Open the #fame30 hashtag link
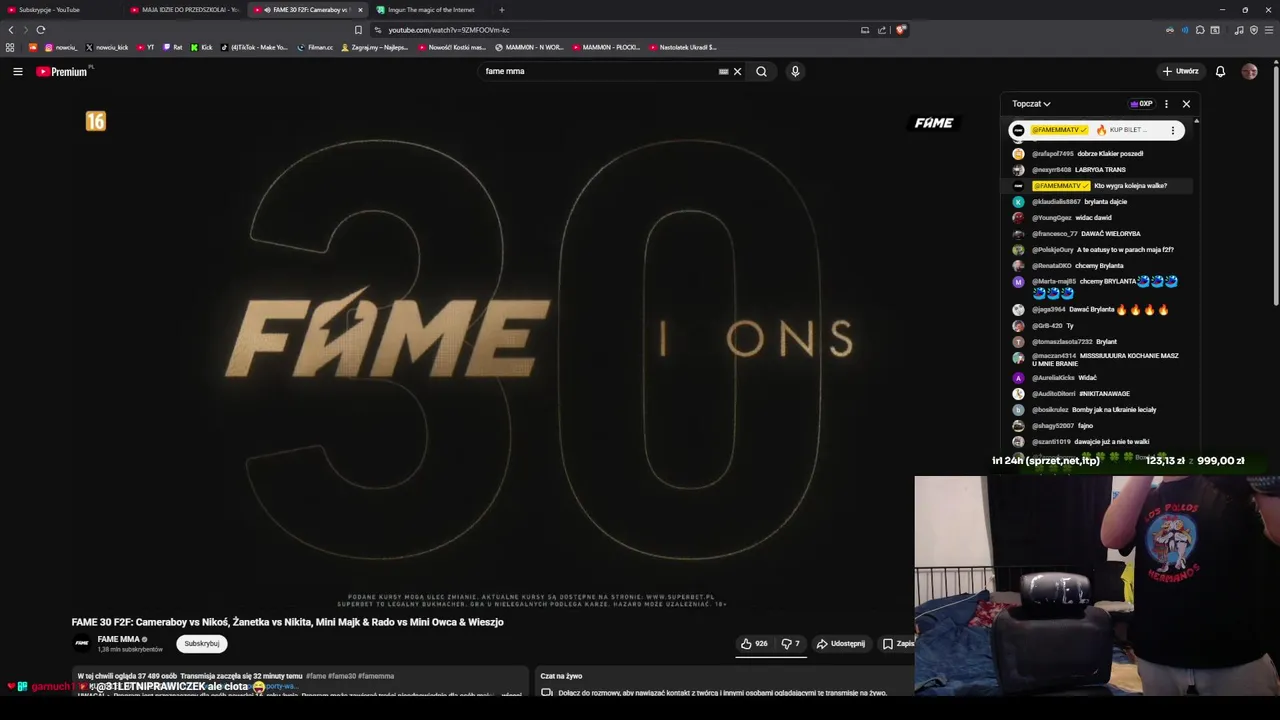 pos(342,676)
